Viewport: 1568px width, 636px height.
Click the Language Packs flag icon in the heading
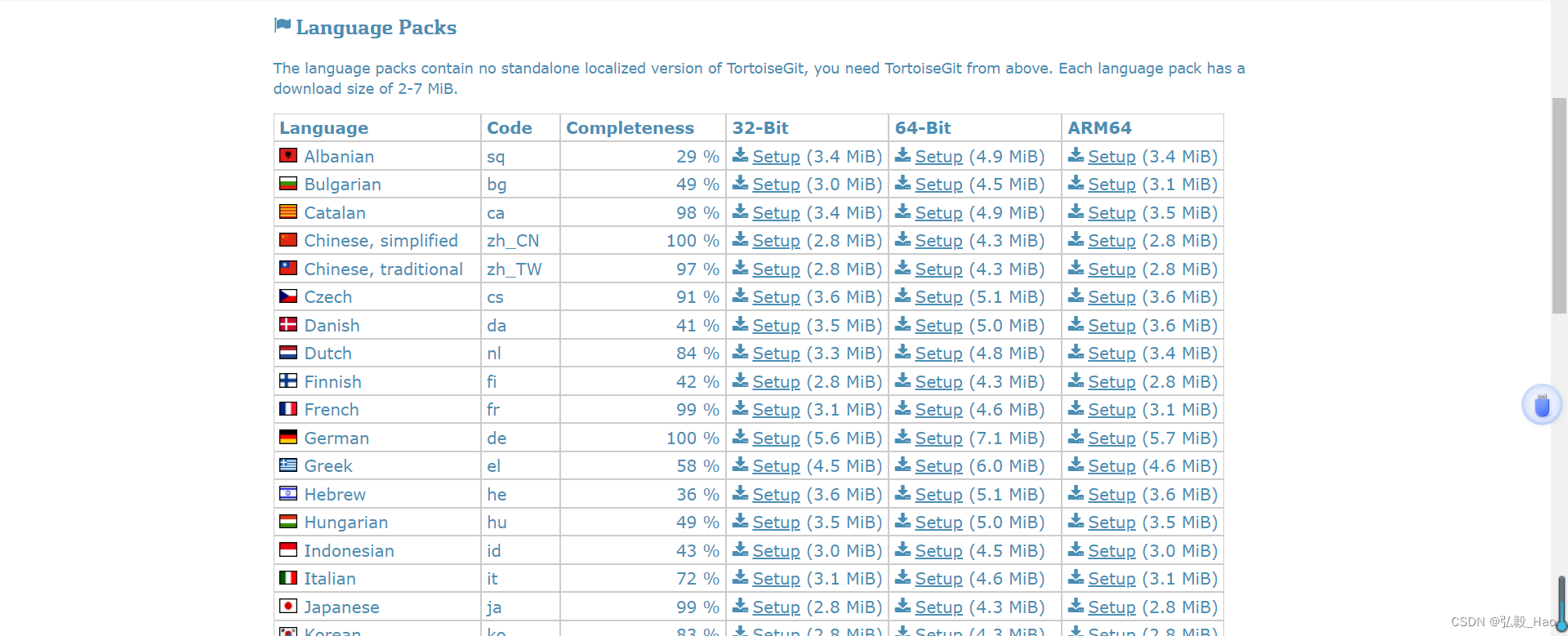pyautogui.click(x=283, y=26)
